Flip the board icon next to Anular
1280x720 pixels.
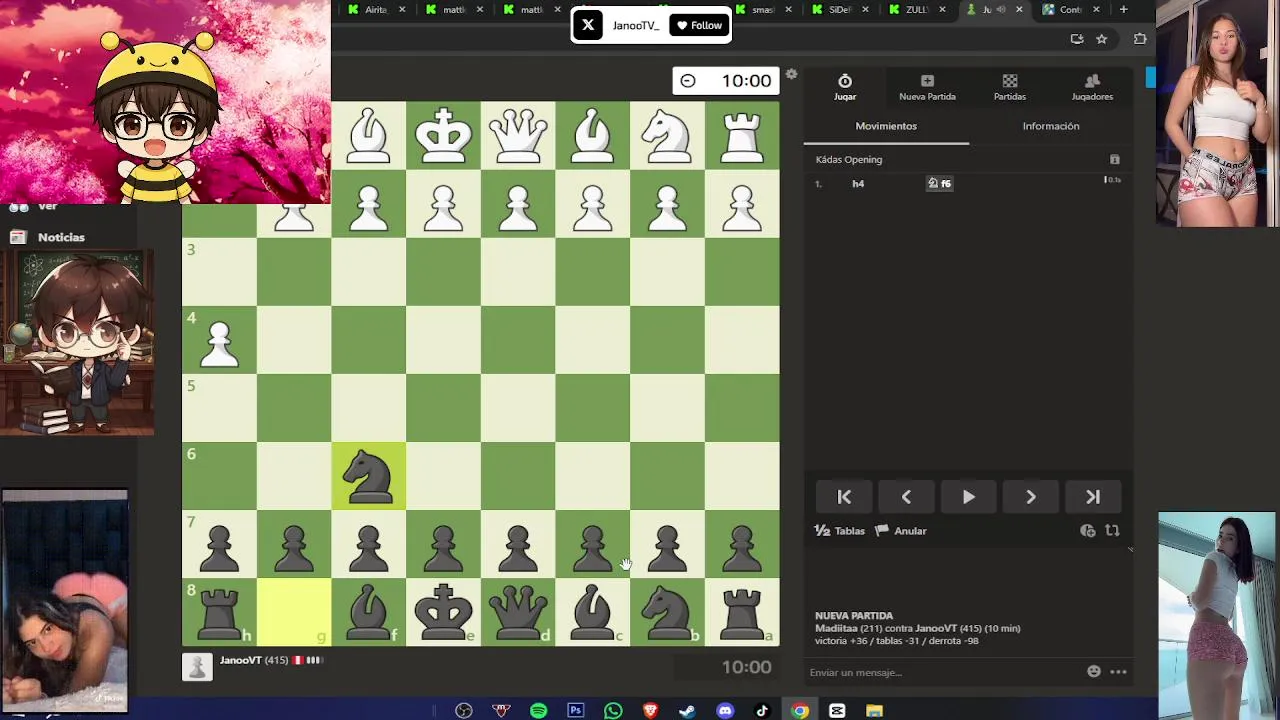click(x=1112, y=531)
